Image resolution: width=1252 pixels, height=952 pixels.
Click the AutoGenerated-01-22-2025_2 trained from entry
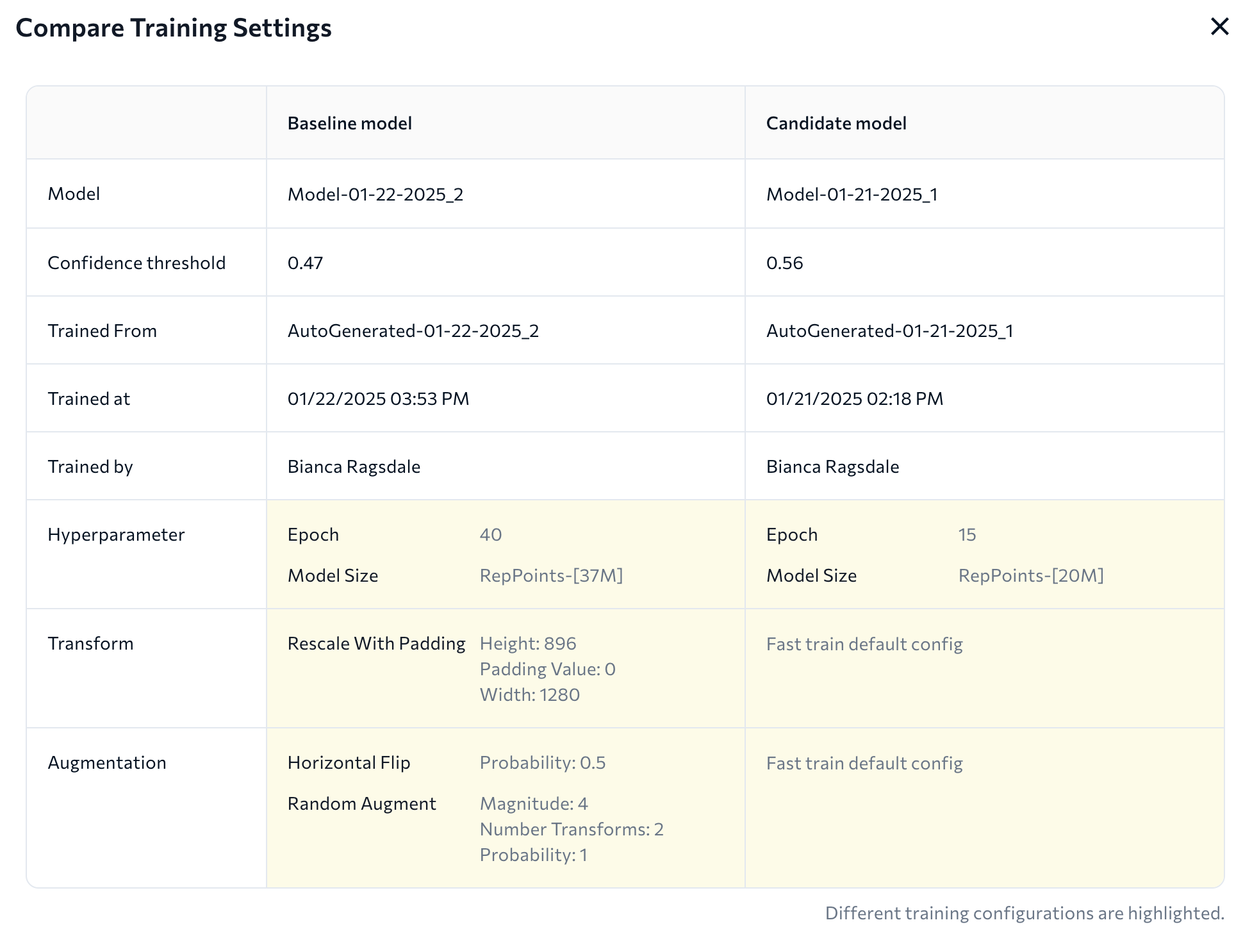tap(413, 331)
